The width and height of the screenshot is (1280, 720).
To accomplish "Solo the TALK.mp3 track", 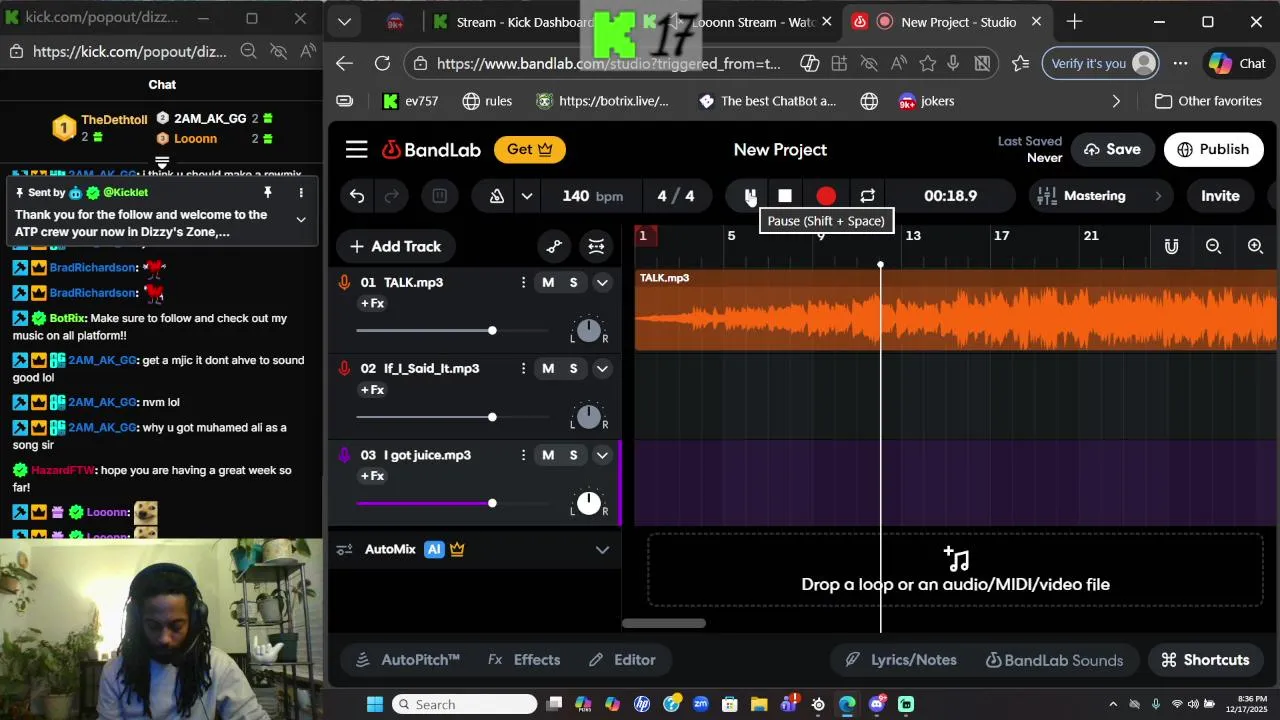I will (x=573, y=282).
